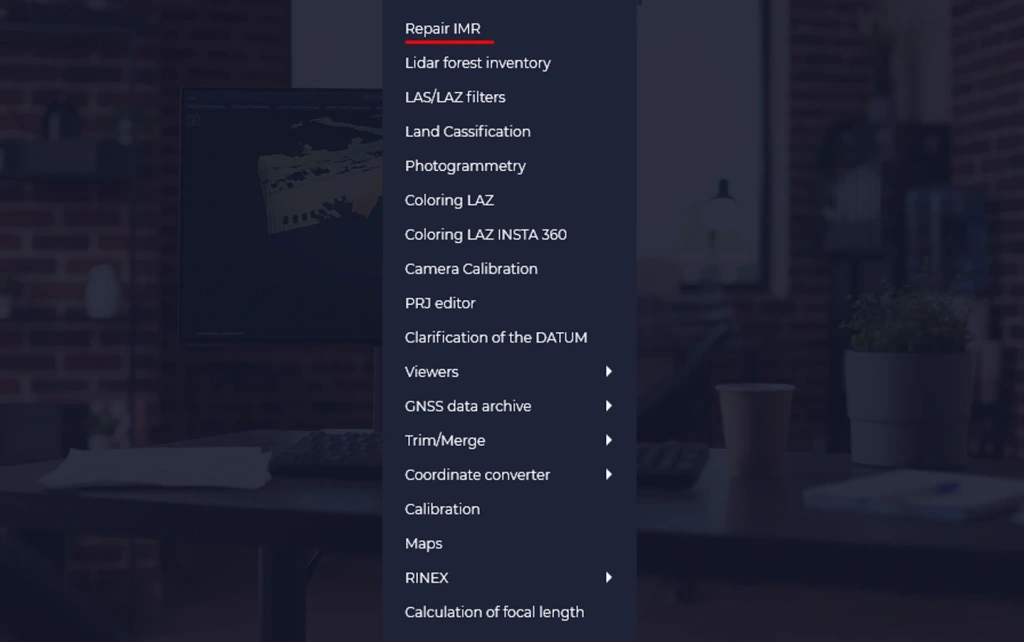Click the Viewers menu label
The image size is (1024, 642).
431,372
